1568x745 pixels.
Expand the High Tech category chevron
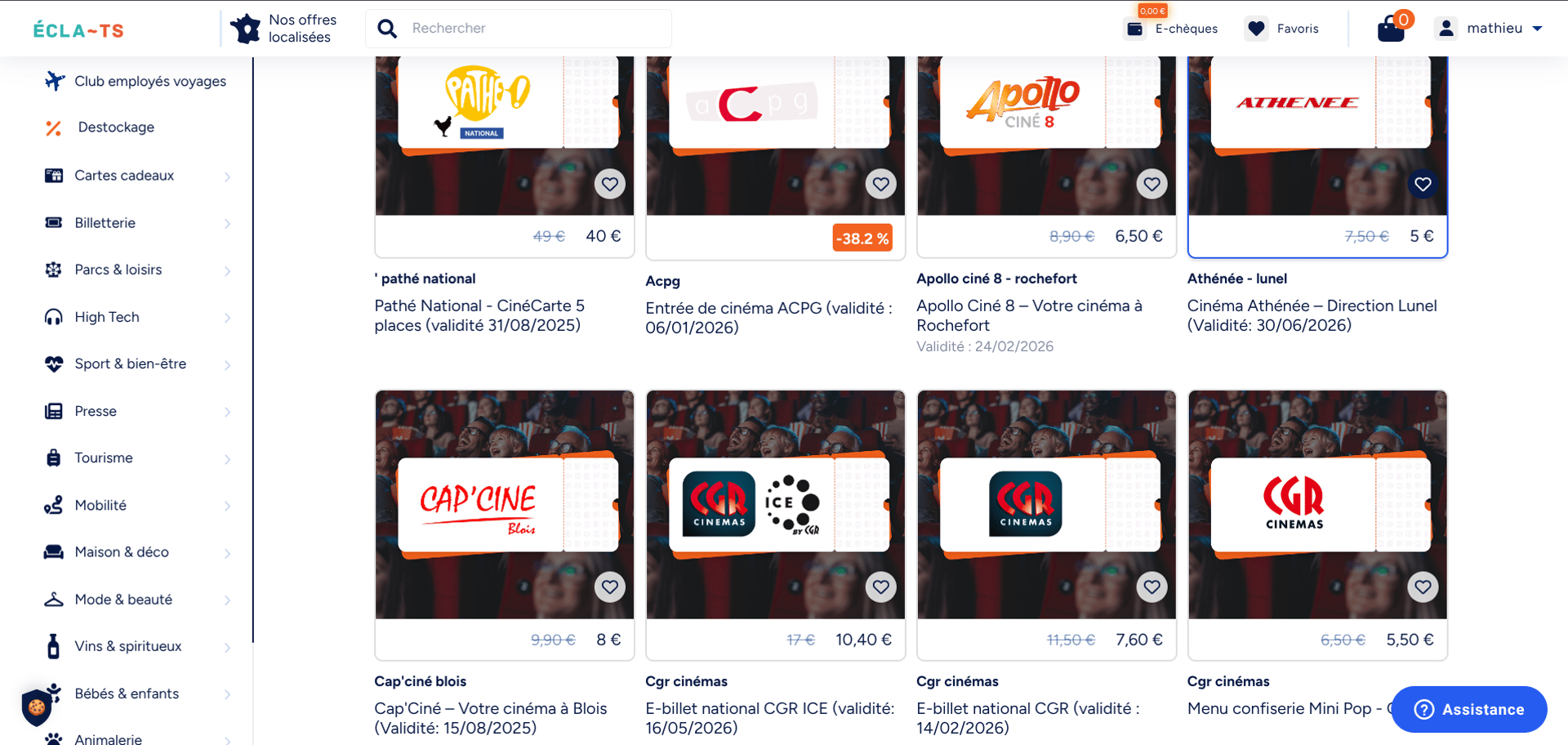(x=227, y=318)
